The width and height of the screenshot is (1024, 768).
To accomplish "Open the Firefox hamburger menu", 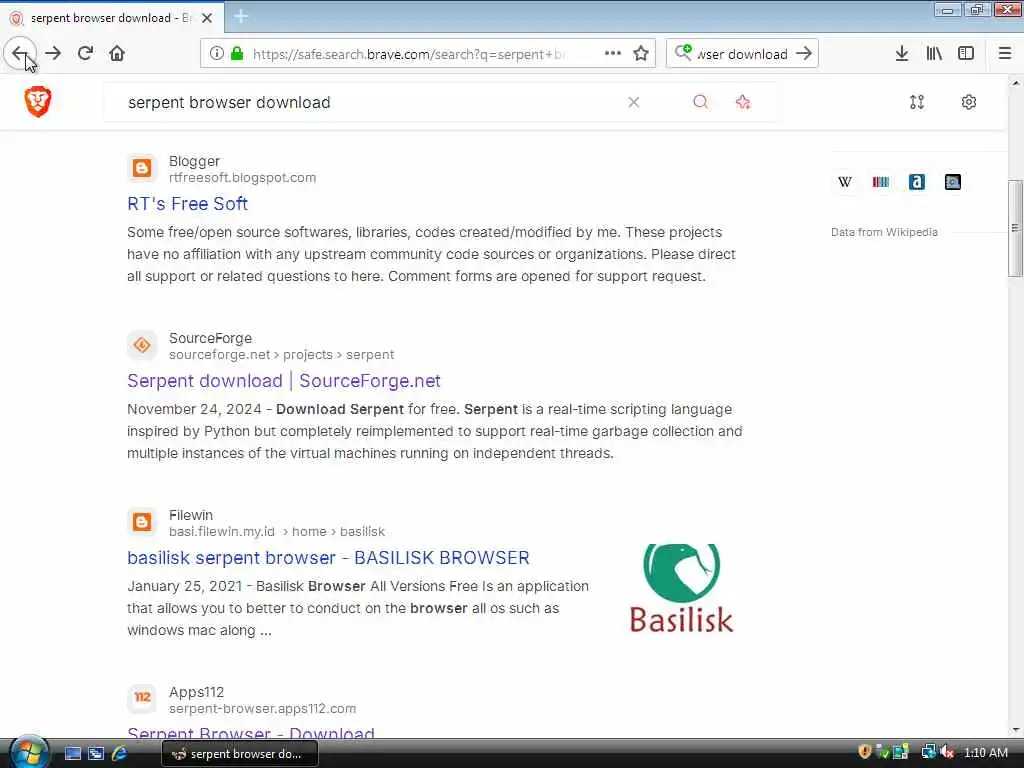I will pyautogui.click(x=1004, y=53).
